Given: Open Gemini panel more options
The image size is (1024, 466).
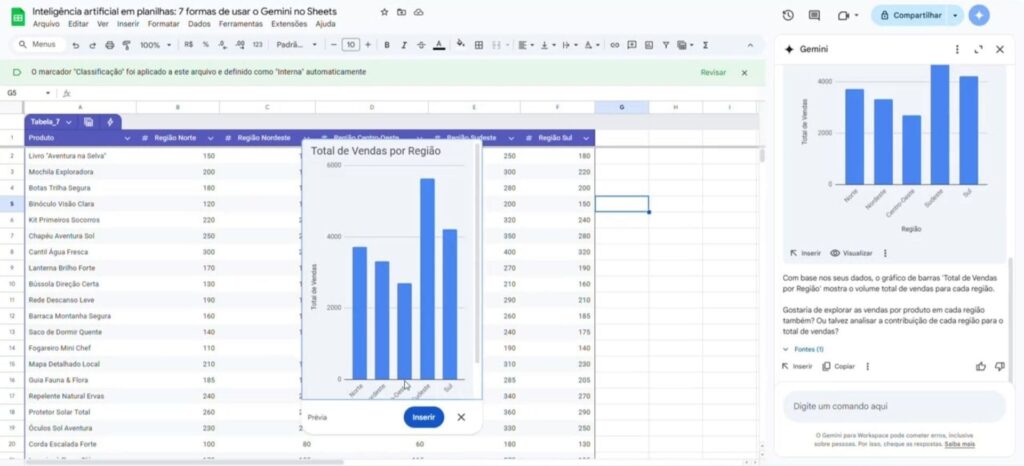Looking at the screenshot, I should [957, 50].
